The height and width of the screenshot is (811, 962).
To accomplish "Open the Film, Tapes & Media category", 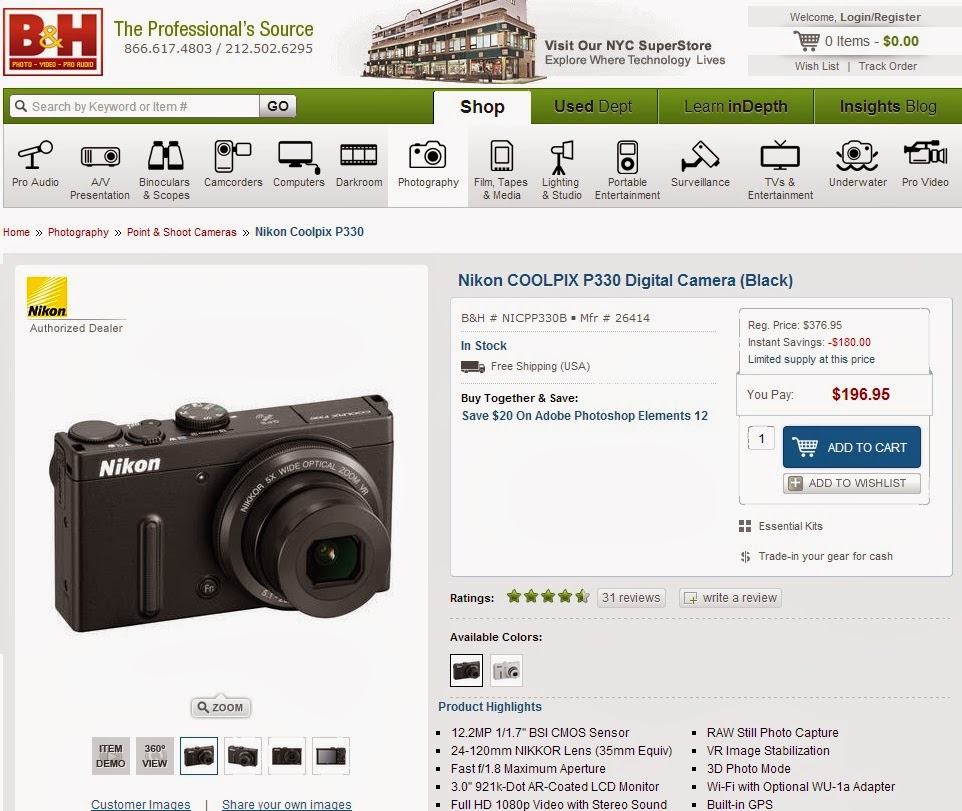I will [501, 170].
